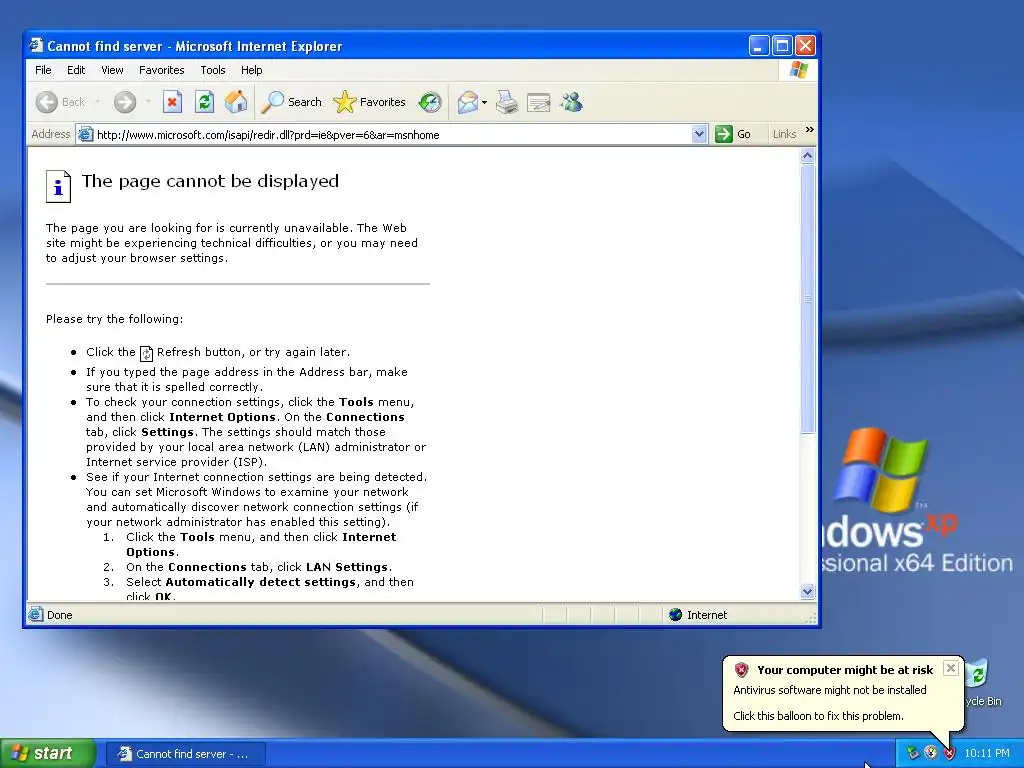Screen dimensions: 1024x768
Task: Click the Mail envelope icon
Action: (468, 102)
